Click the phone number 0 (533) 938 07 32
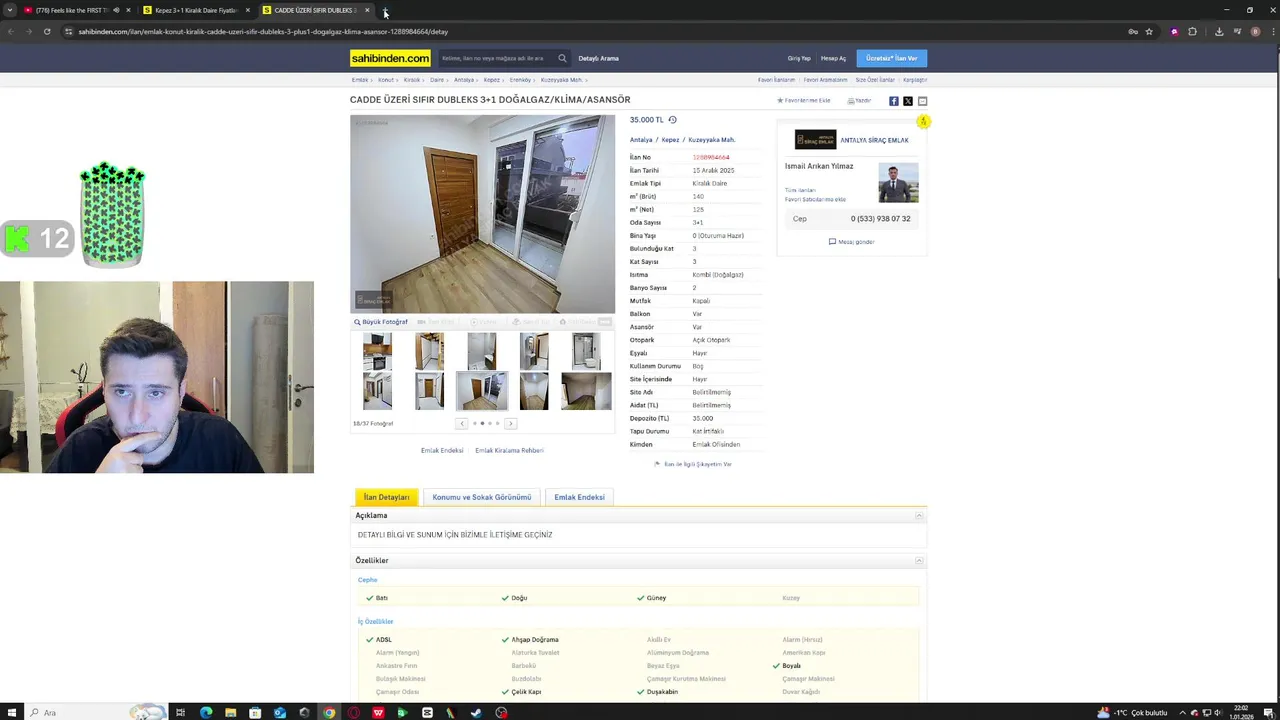1280x720 pixels. coord(880,219)
